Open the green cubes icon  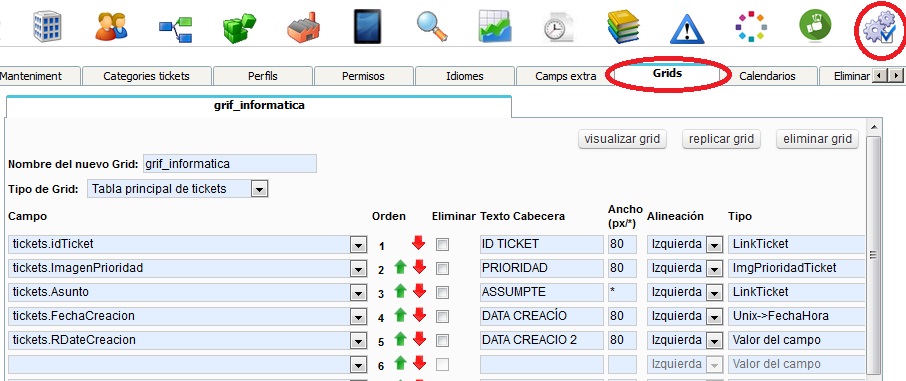[x=239, y=28]
